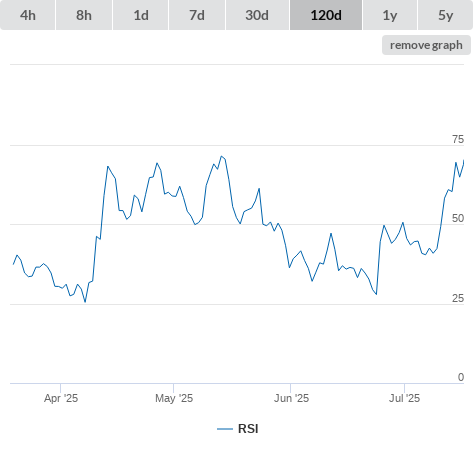The width and height of the screenshot is (474, 455).
Task: Click the active 120d tab
Action: 326,15
